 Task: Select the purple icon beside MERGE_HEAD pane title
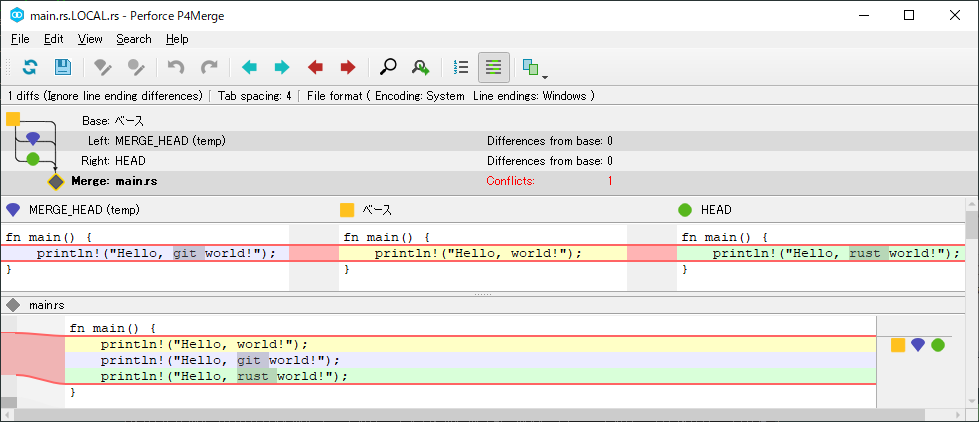tap(13, 210)
